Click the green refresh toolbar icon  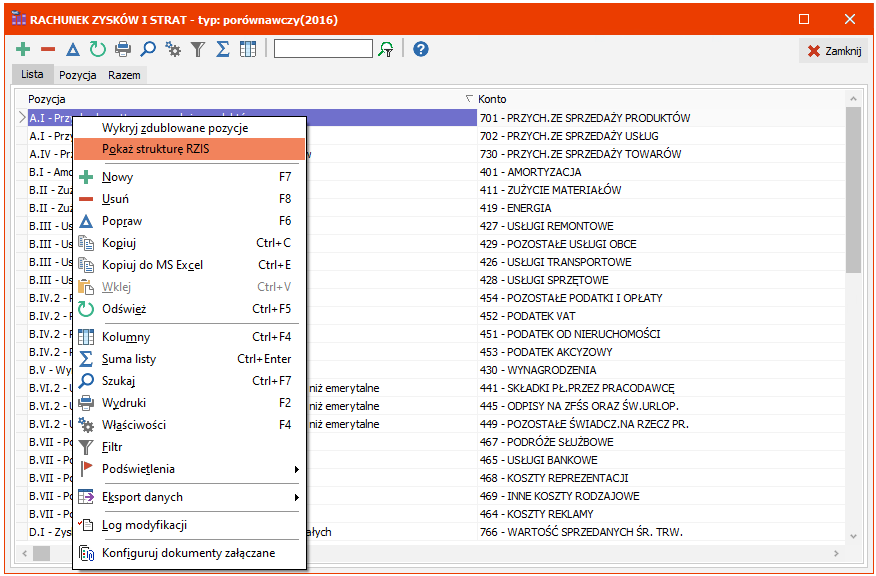tap(98, 49)
